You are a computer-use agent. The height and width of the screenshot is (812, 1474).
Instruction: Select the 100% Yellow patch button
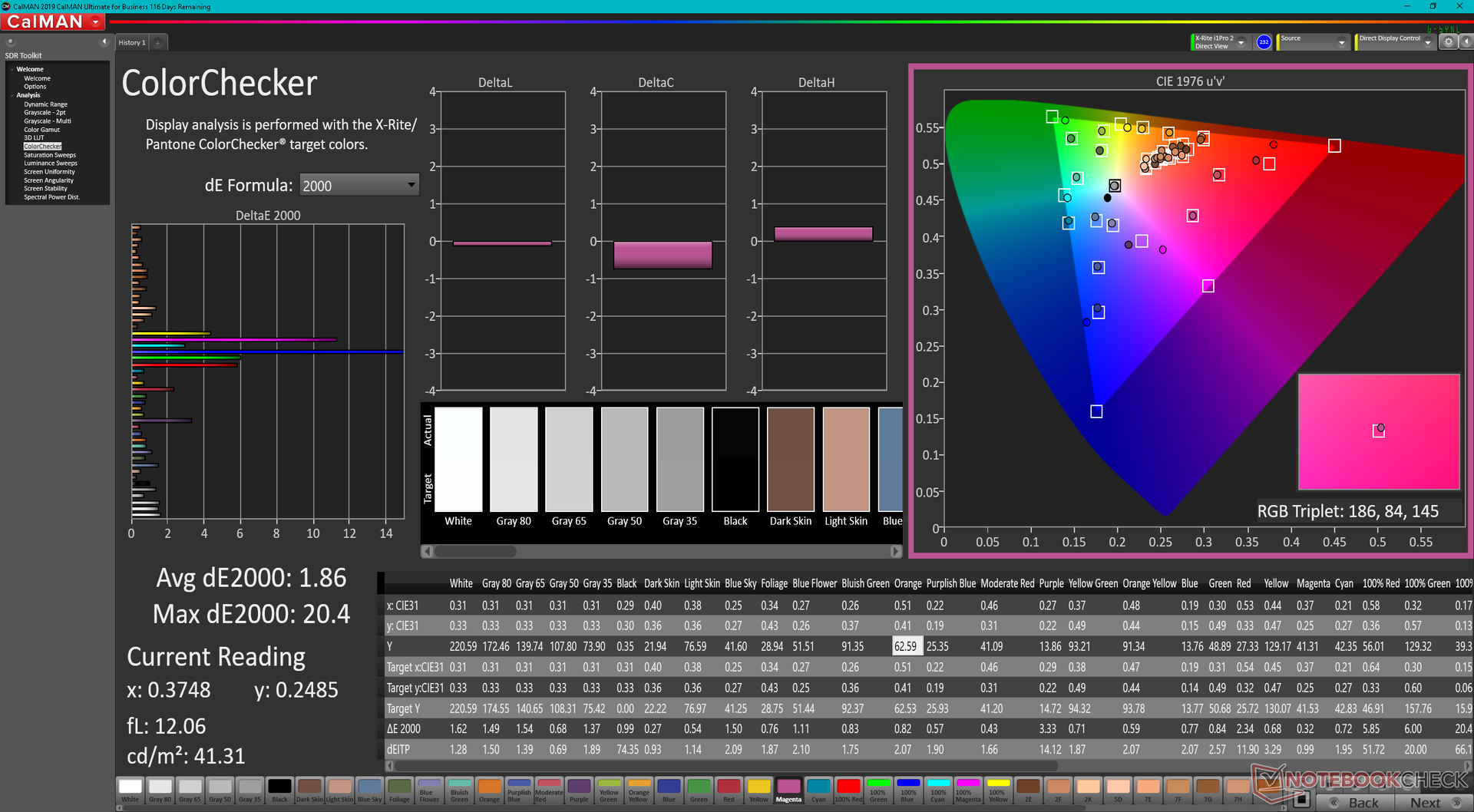pyautogui.click(x=998, y=790)
